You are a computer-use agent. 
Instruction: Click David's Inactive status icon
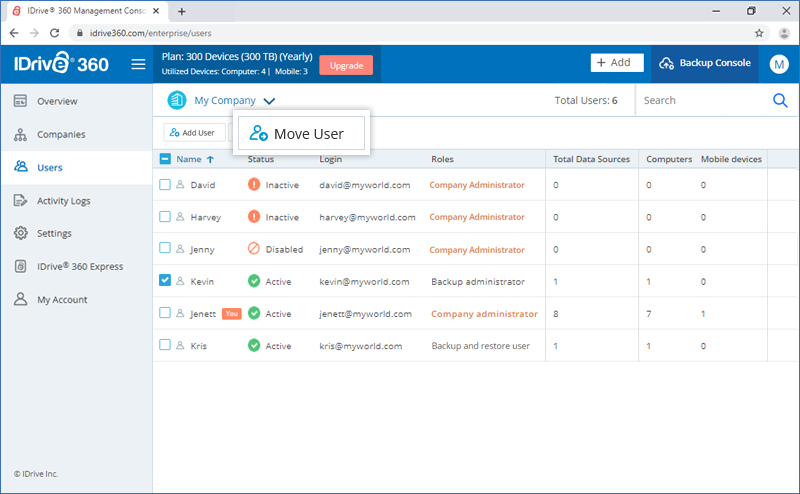(254, 184)
